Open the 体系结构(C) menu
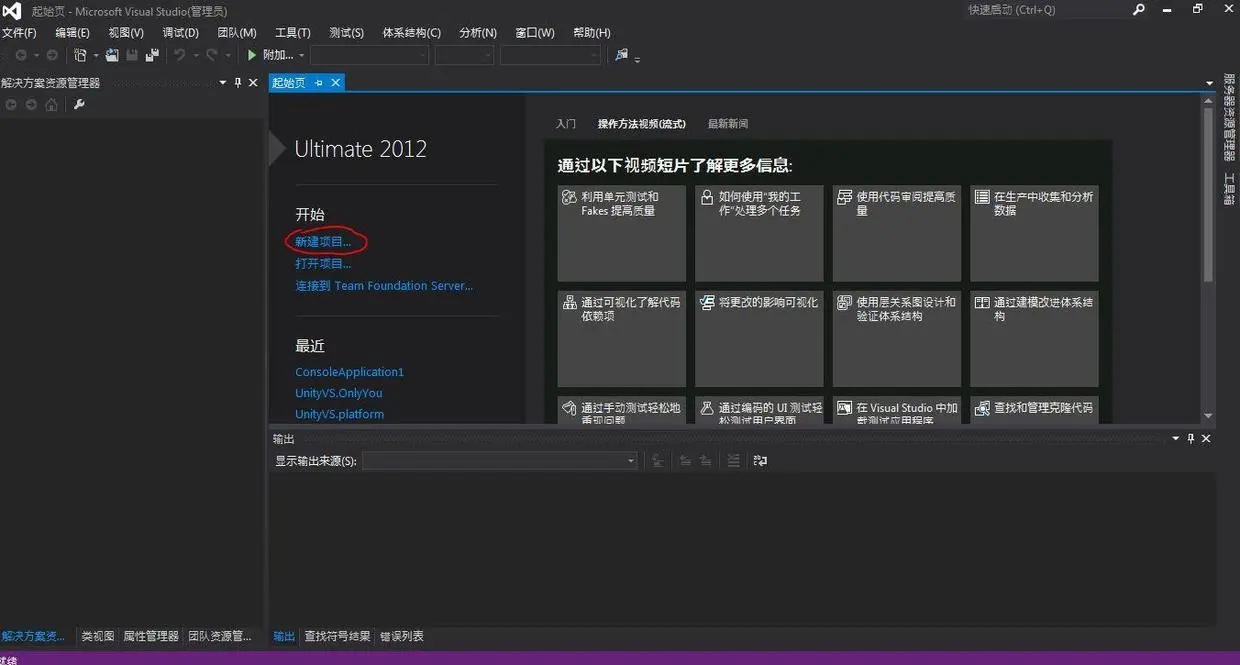 click(x=411, y=33)
